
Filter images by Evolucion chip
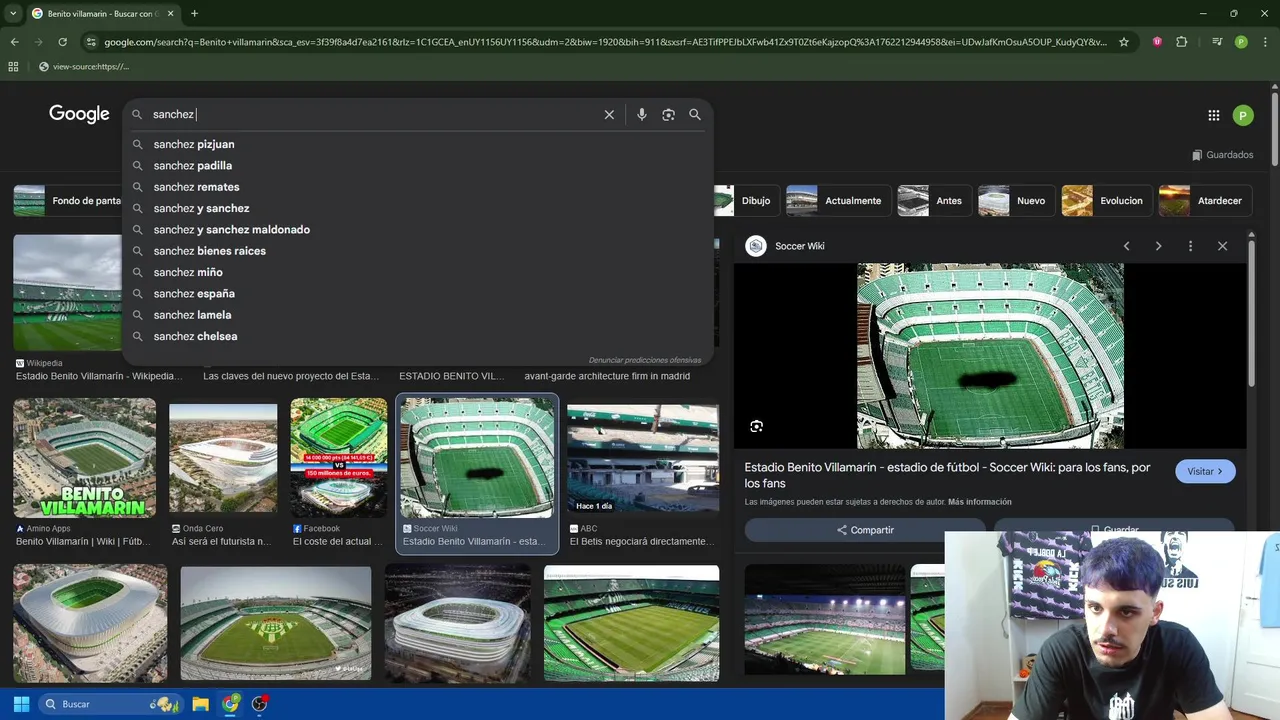coord(1106,201)
